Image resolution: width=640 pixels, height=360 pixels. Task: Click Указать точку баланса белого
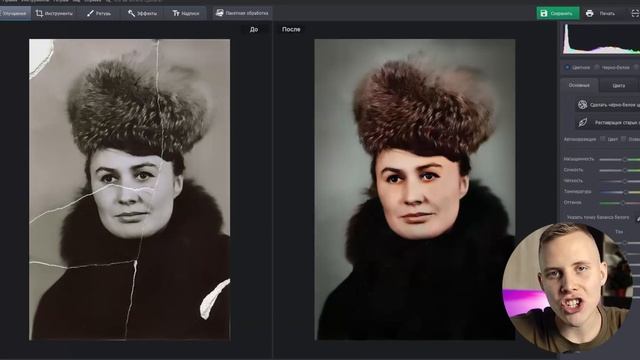[x=598, y=217]
